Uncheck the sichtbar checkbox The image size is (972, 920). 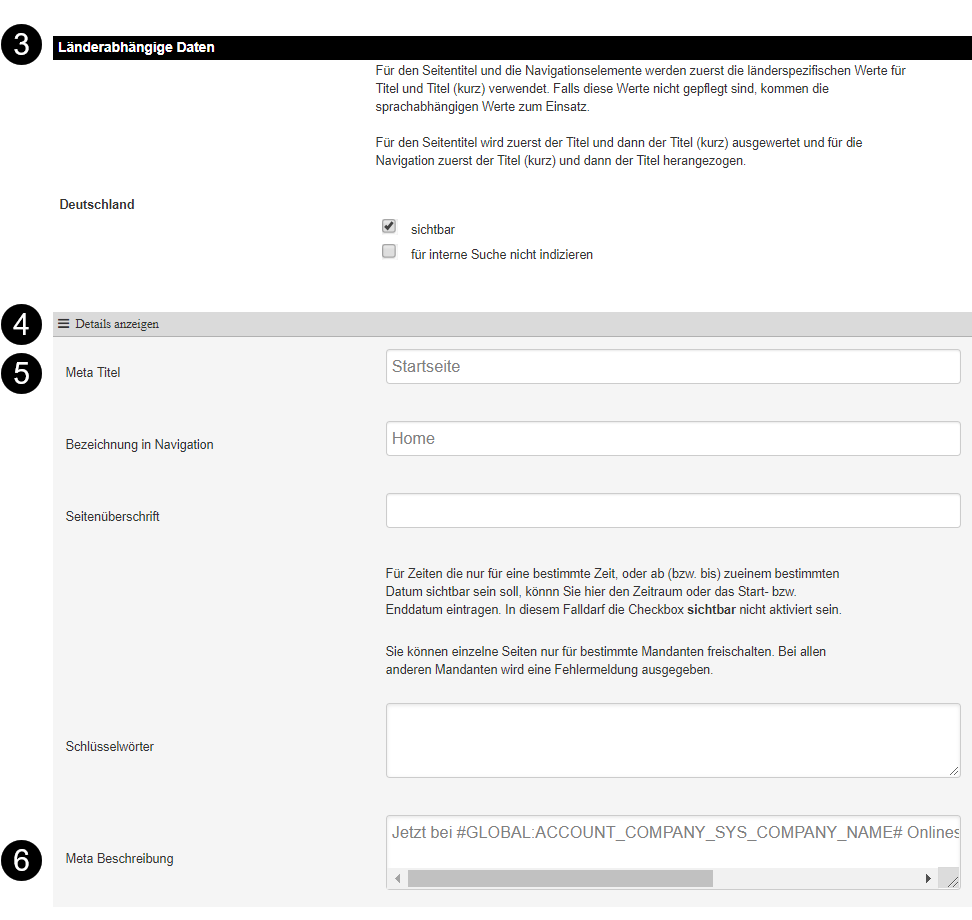point(389,227)
